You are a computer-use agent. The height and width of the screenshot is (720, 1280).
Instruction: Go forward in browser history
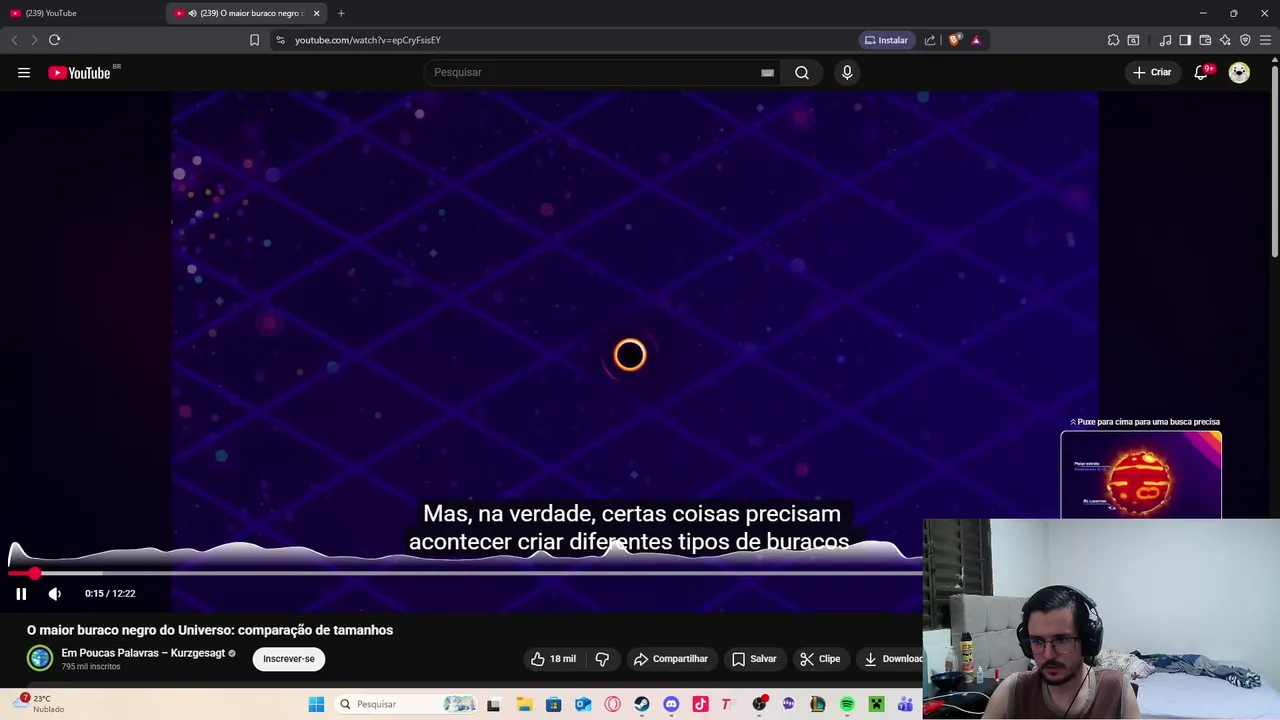point(34,40)
